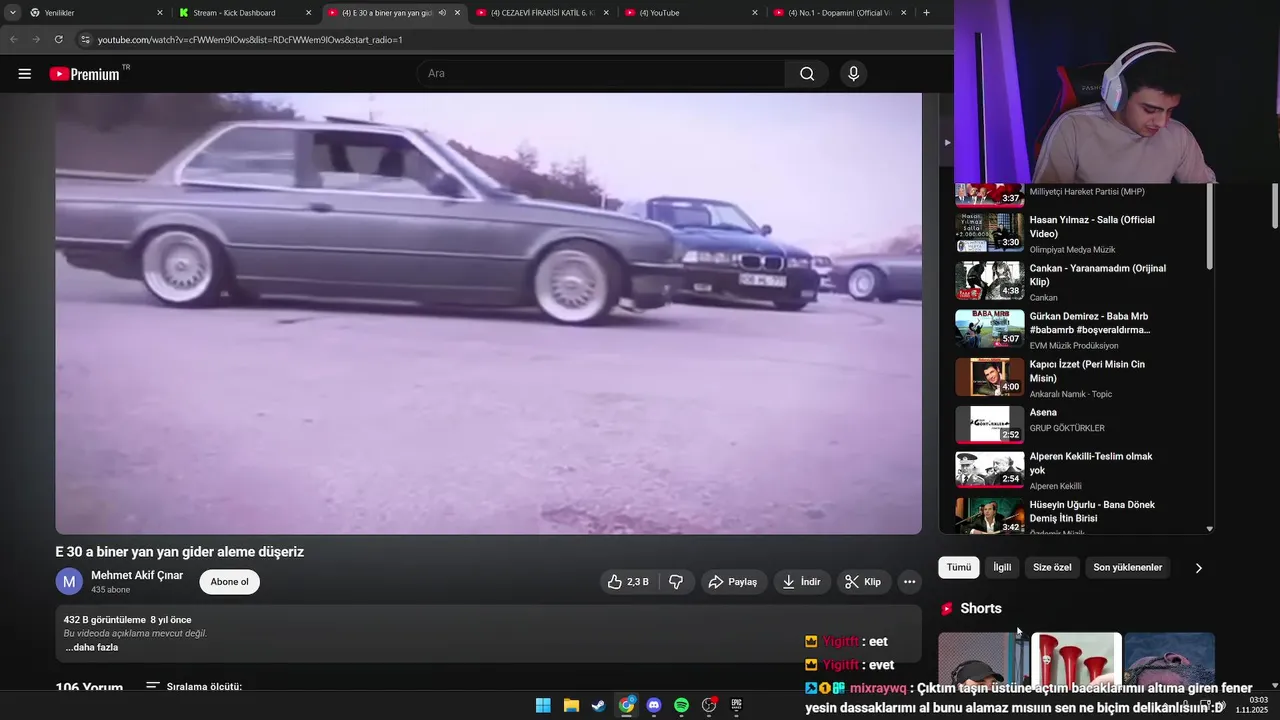
Task: Select the Son yüklenenler filter chip
Action: (1127, 567)
